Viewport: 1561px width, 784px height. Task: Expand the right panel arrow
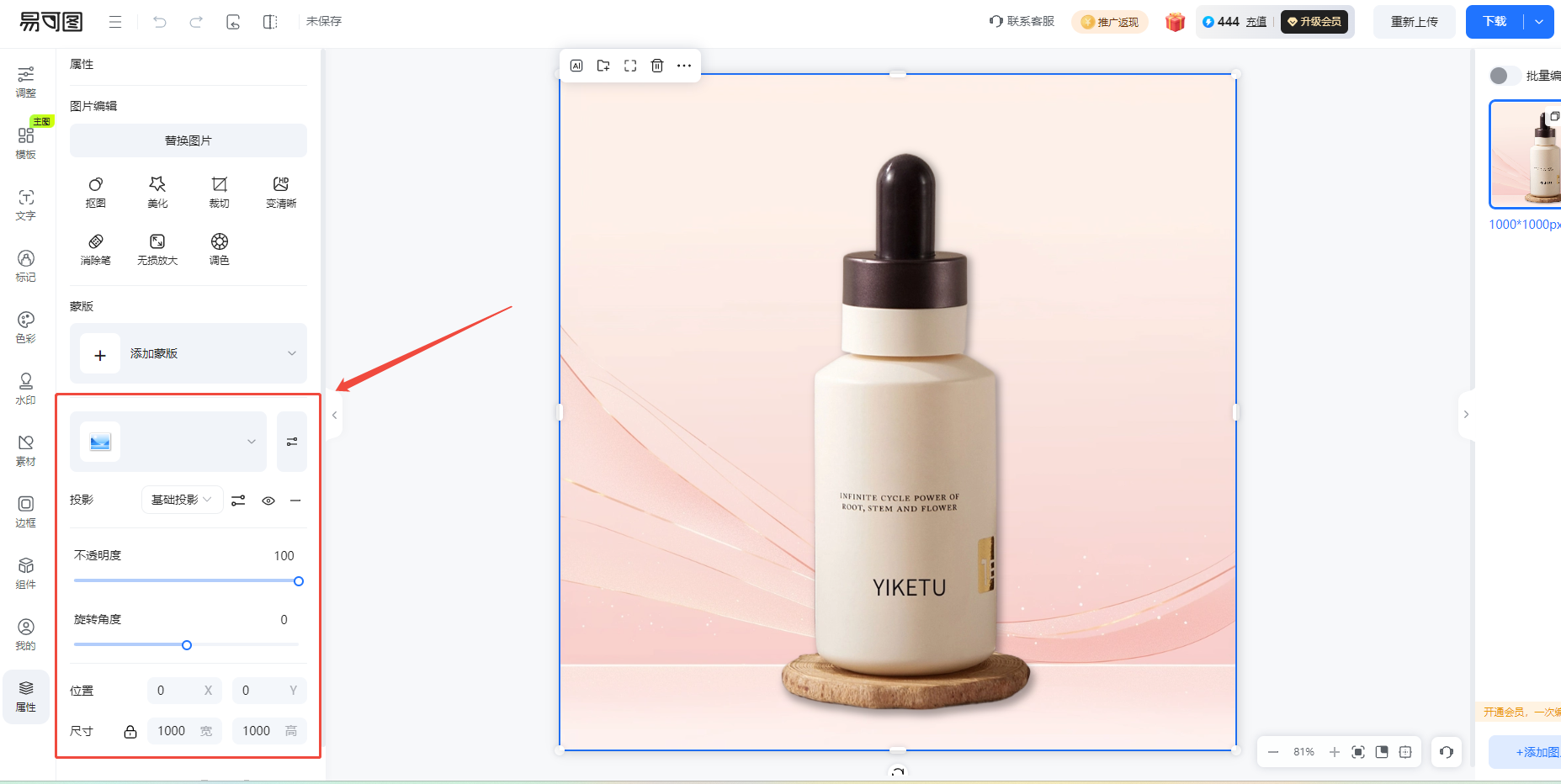pos(1466,415)
